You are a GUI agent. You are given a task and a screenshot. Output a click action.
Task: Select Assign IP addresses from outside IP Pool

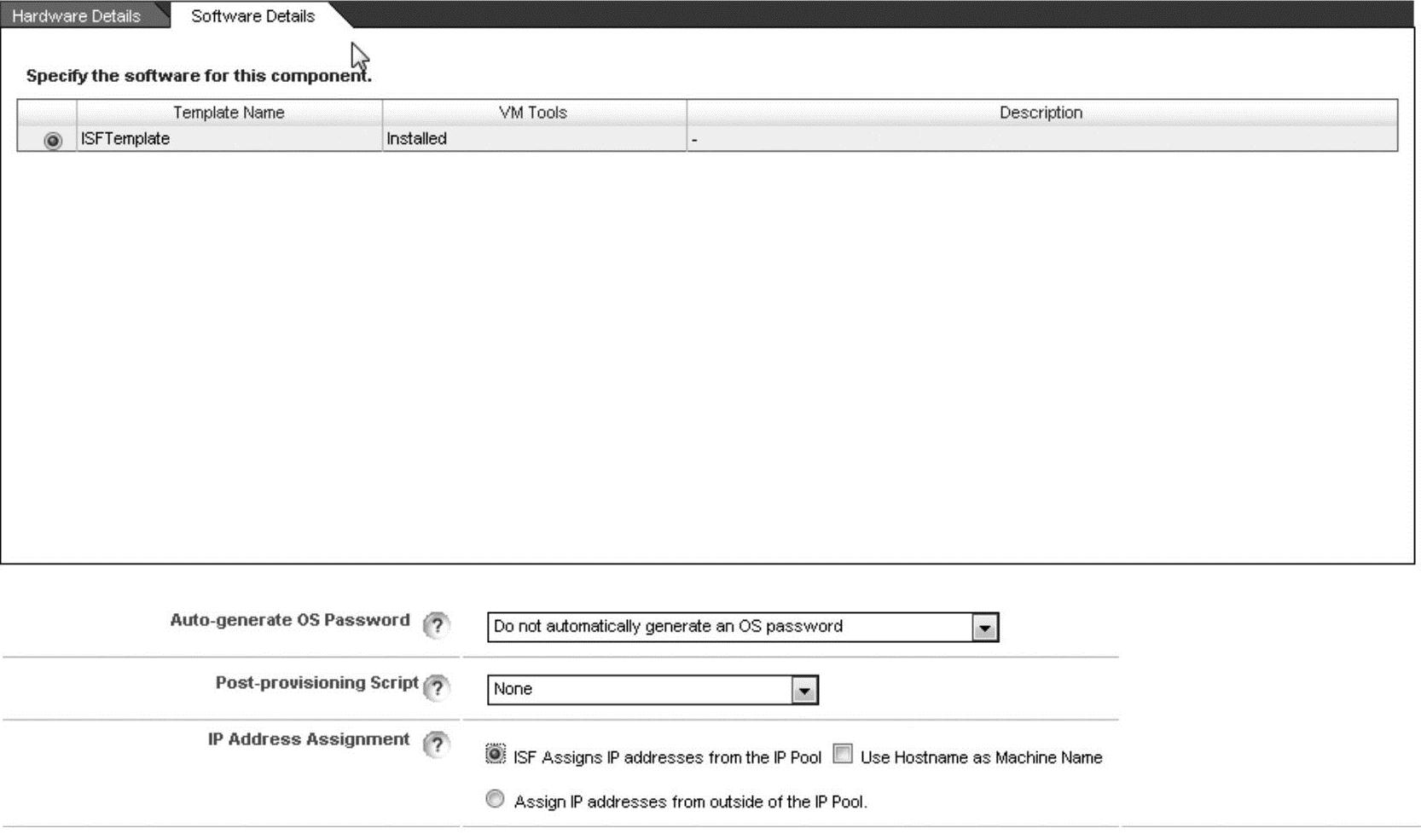pos(495,799)
